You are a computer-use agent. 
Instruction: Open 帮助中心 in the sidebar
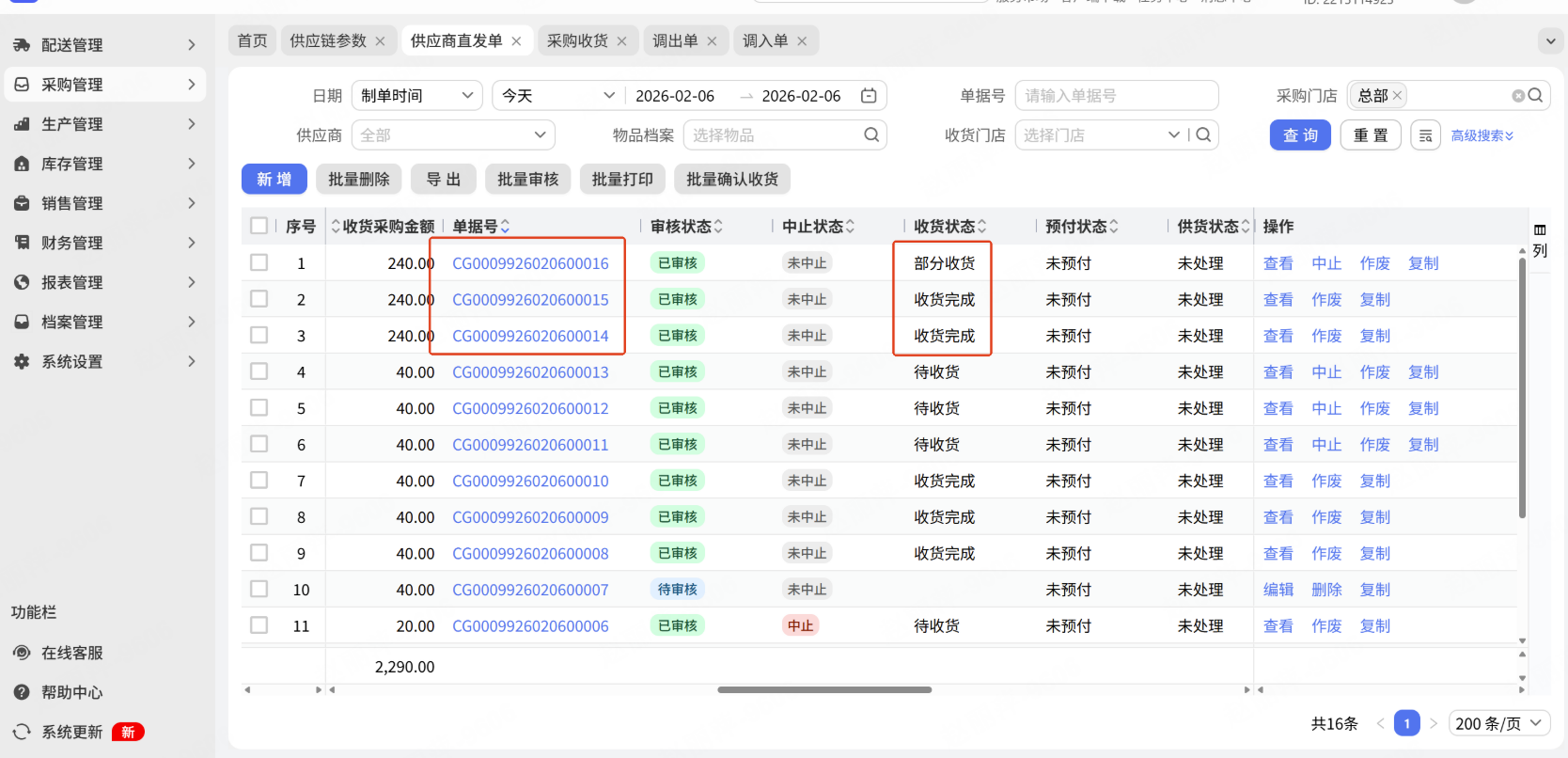(71, 692)
